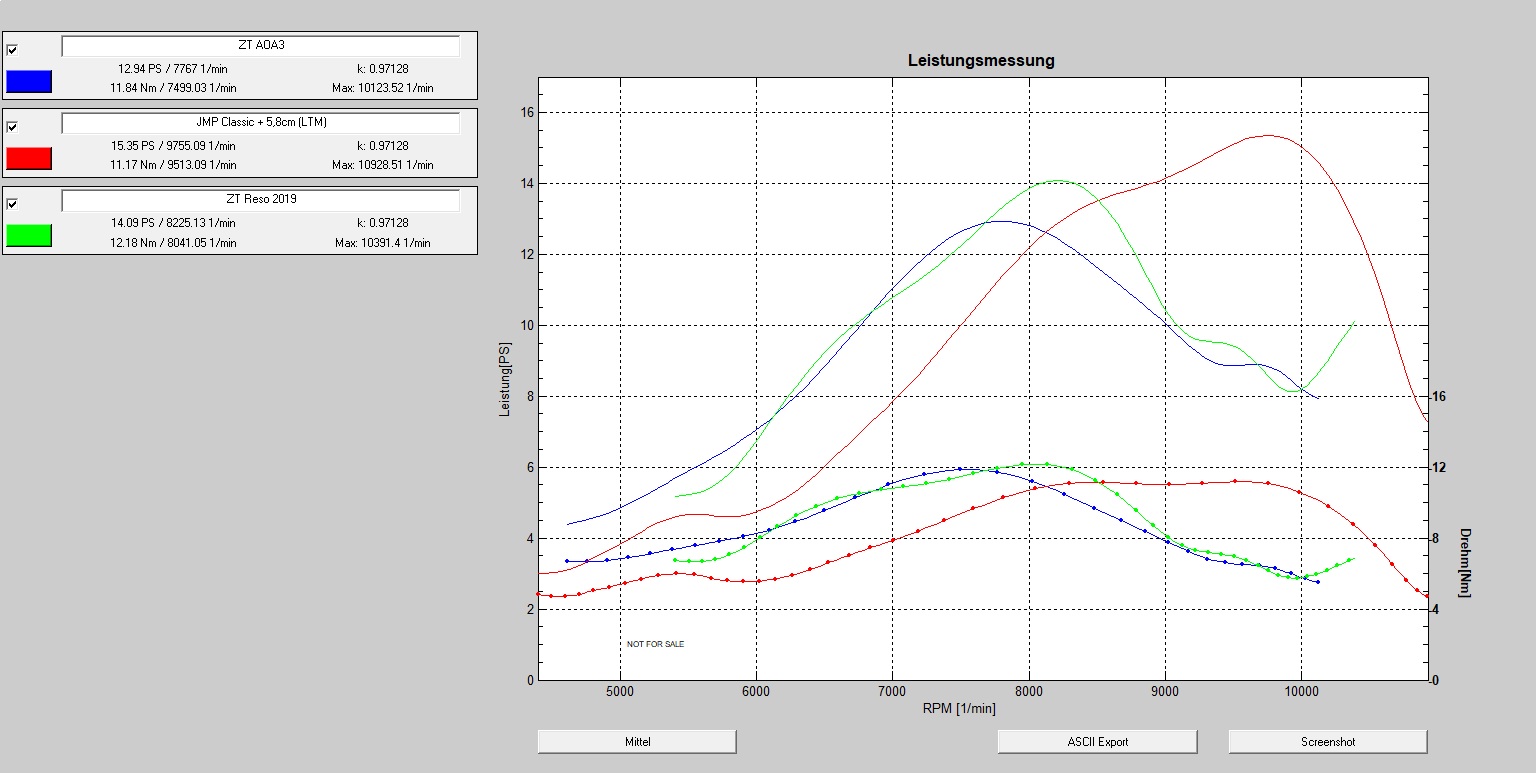This screenshot has width=1536, height=773.
Task: Uncheck the JMP Classic curve checkbox
Action: pos(12,127)
